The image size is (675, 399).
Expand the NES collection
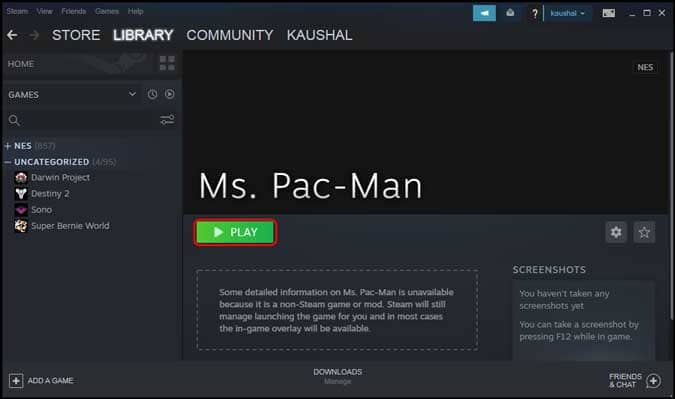coord(7,146)
